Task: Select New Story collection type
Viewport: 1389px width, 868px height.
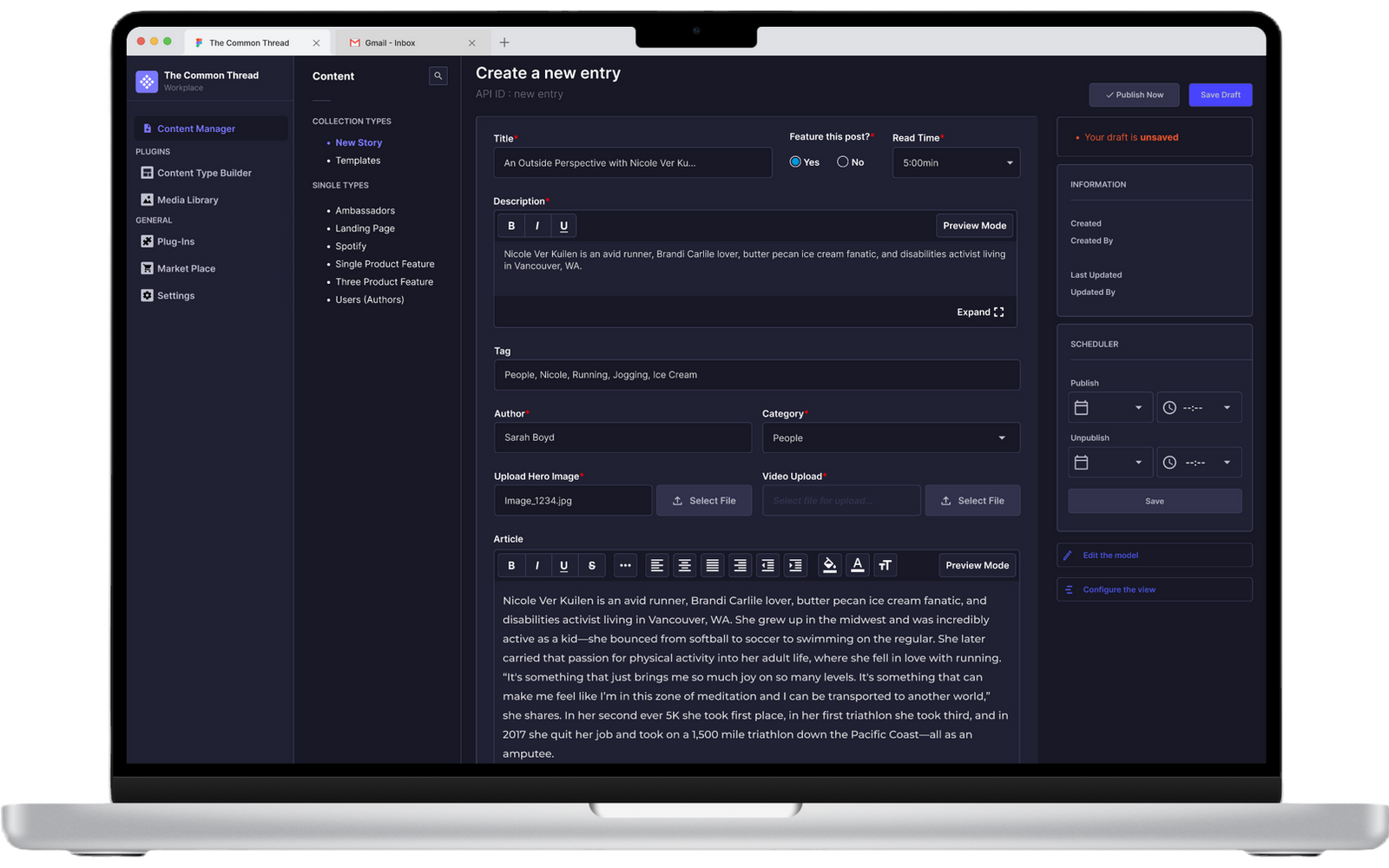Action: pyautogui.click(x=359, y=142)
